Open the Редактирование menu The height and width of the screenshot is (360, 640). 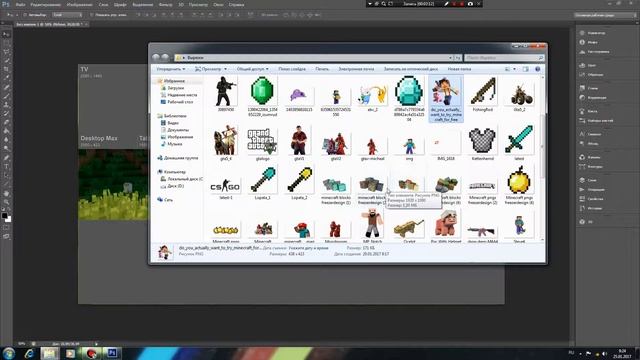46,4
